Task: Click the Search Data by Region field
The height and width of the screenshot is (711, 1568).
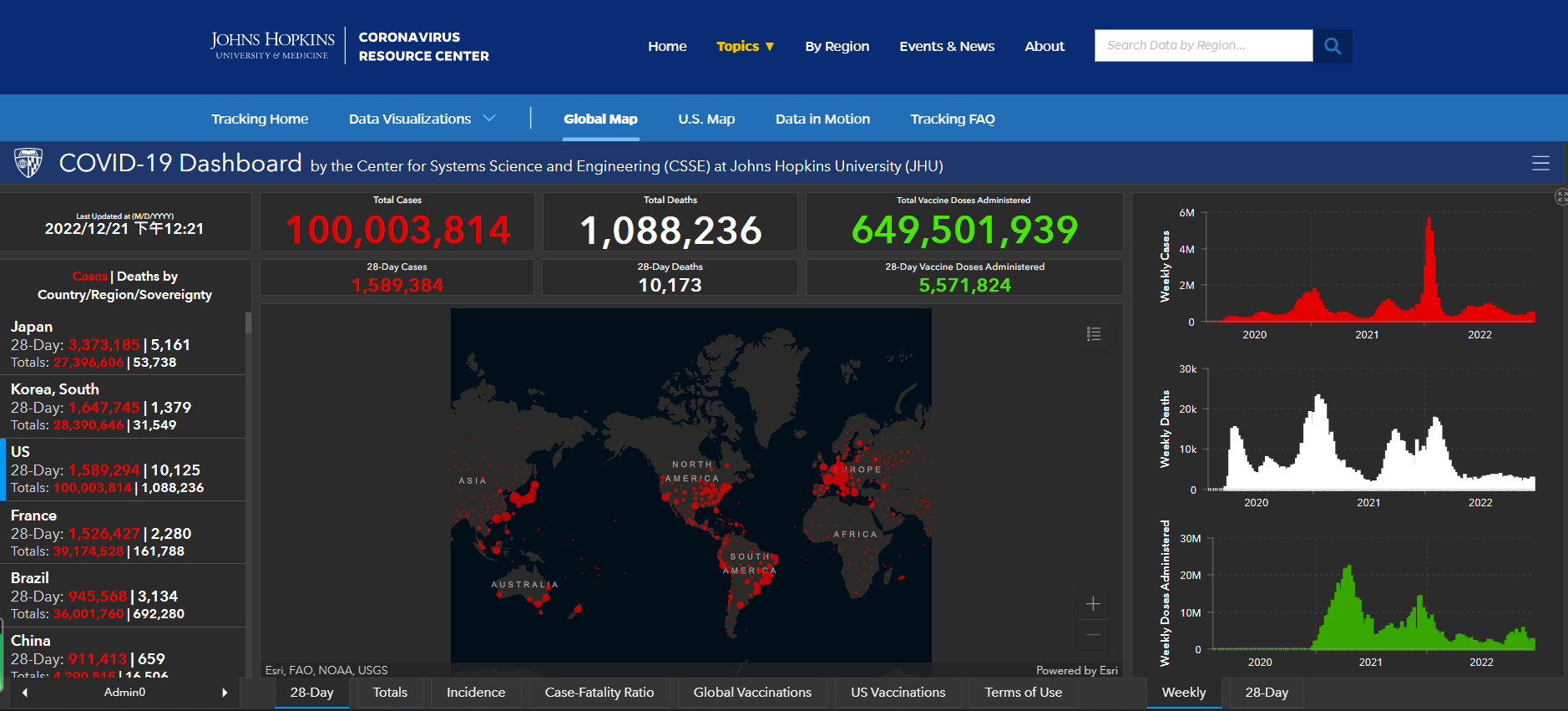Action: click(x=1202, y=46)
